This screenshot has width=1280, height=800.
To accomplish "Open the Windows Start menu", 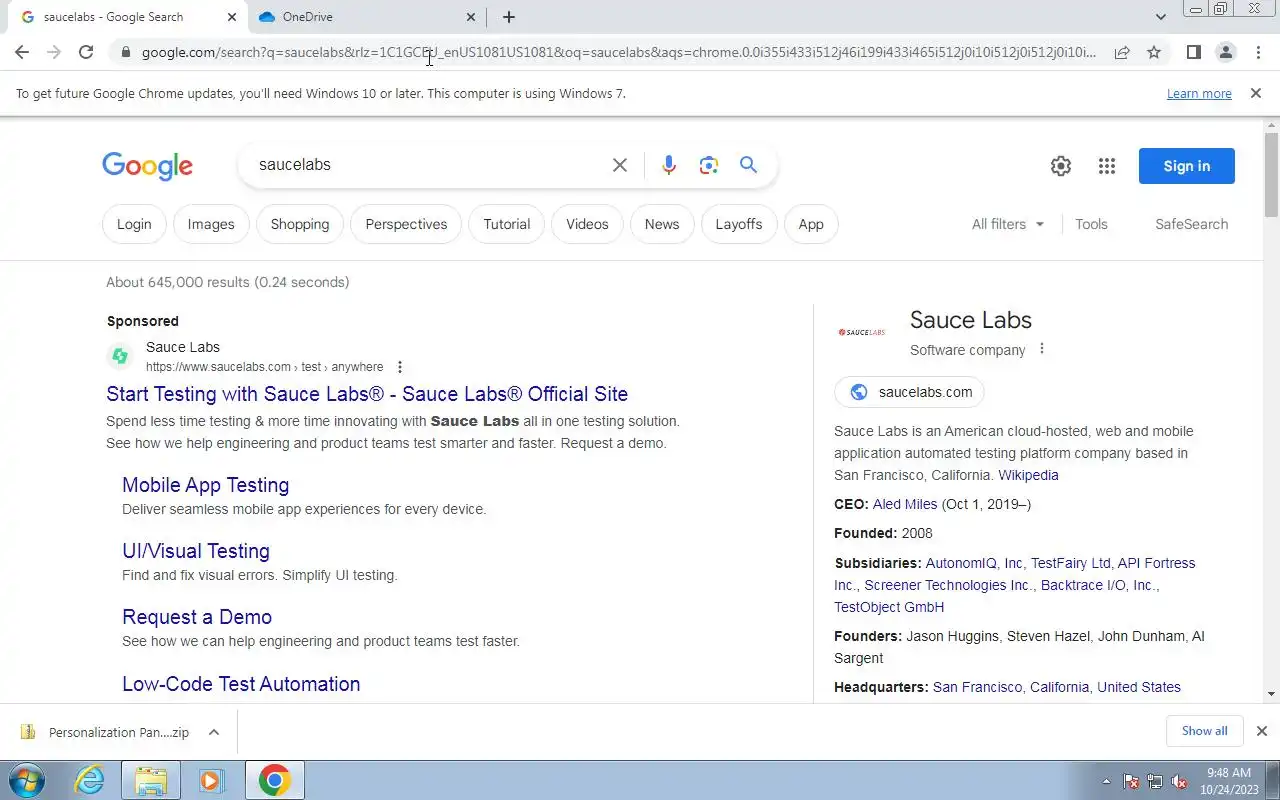I will tap(27, 780).
